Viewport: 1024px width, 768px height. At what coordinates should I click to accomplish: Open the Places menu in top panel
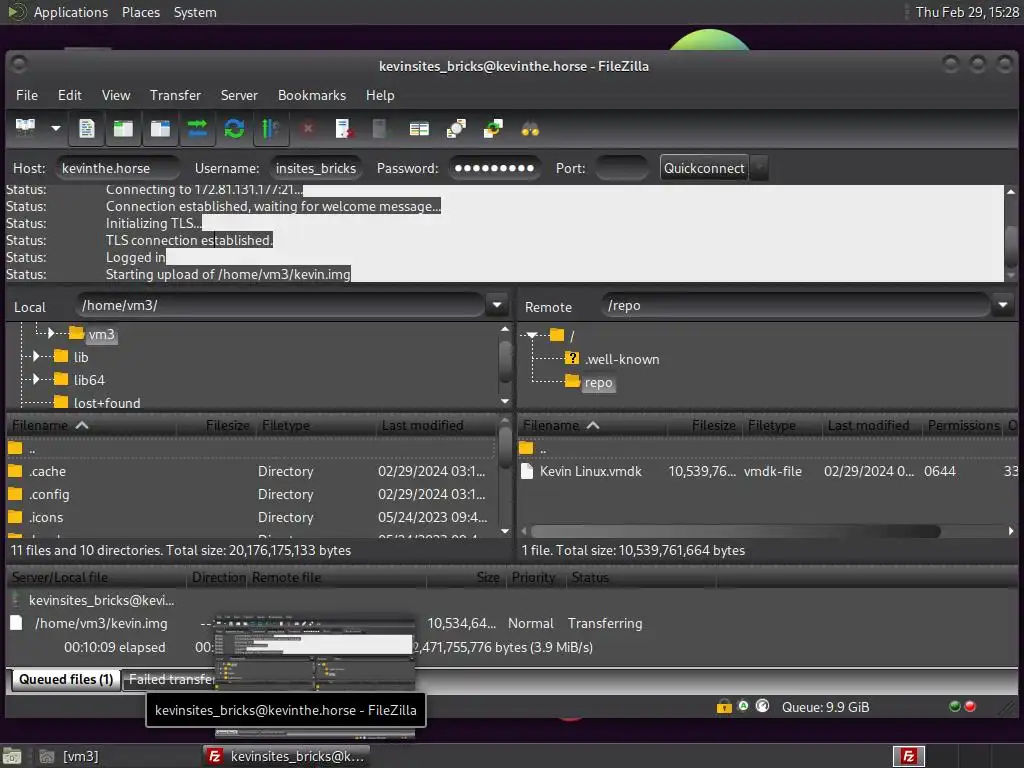pos(140,12)
